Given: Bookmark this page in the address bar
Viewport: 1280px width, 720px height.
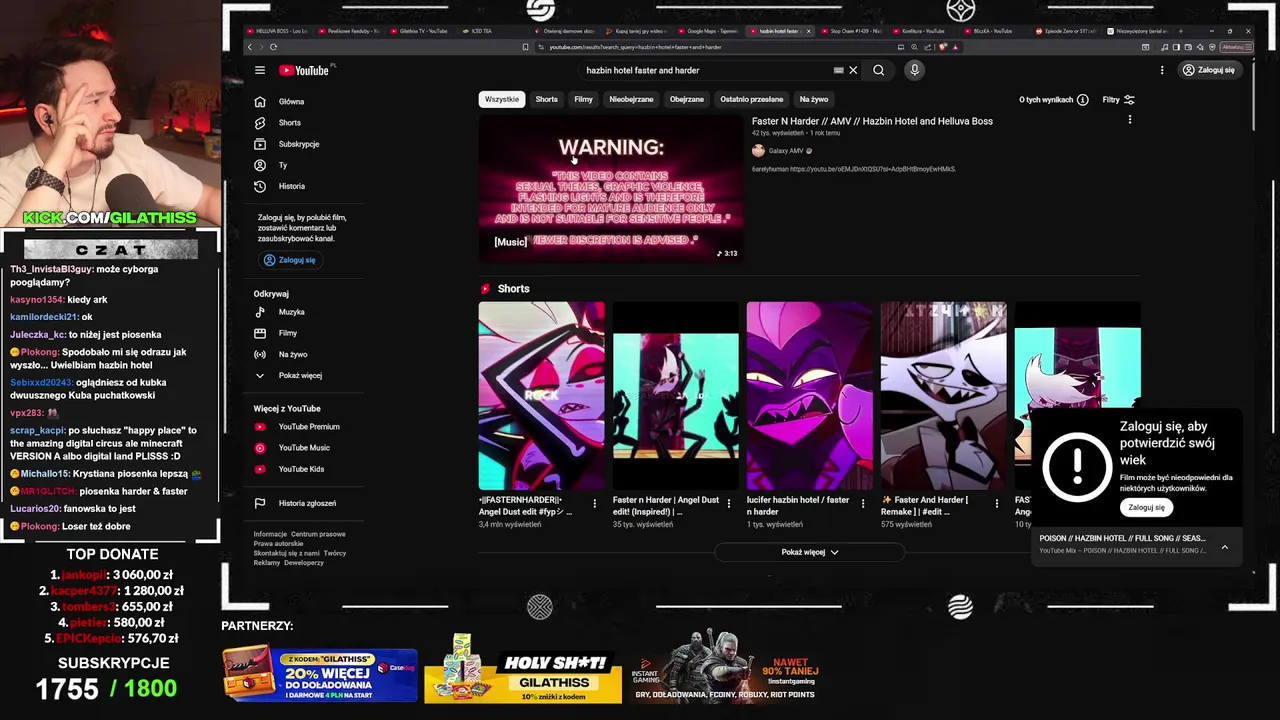Looking at the screenshot, I should (x=526, y=47).
